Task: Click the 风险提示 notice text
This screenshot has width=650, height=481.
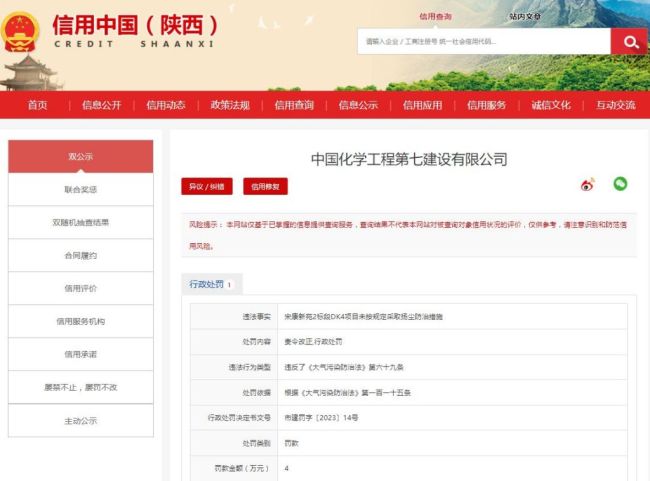Action: (x=408, y=235)
